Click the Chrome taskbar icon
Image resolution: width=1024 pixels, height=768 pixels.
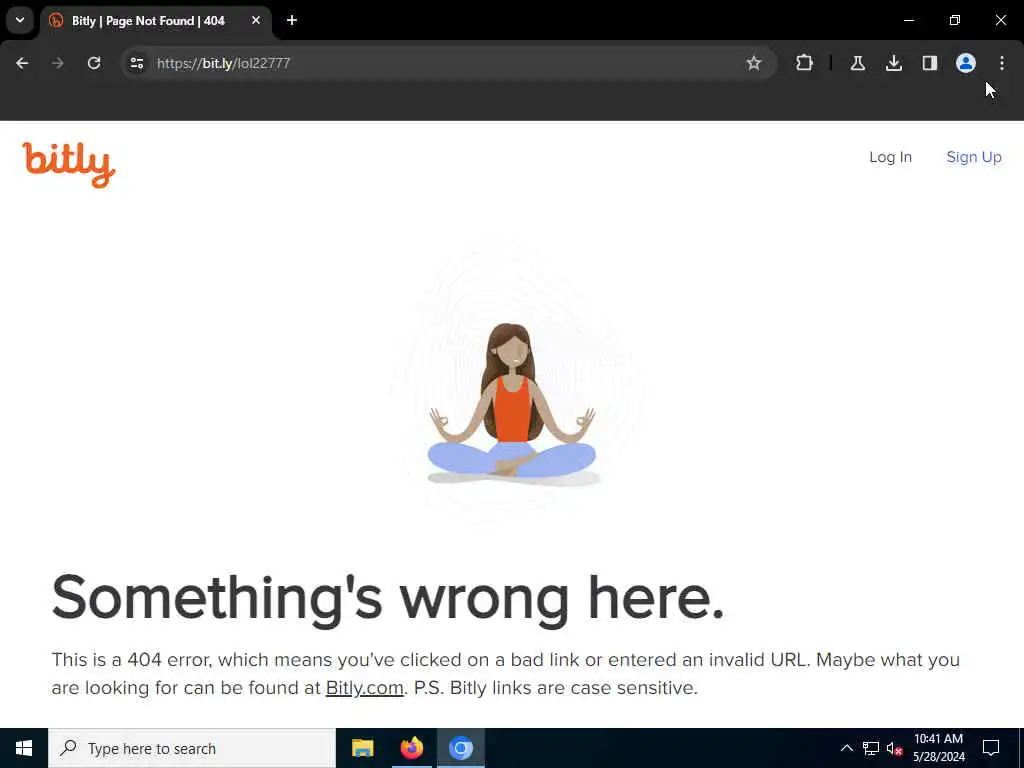coord(460,748)
